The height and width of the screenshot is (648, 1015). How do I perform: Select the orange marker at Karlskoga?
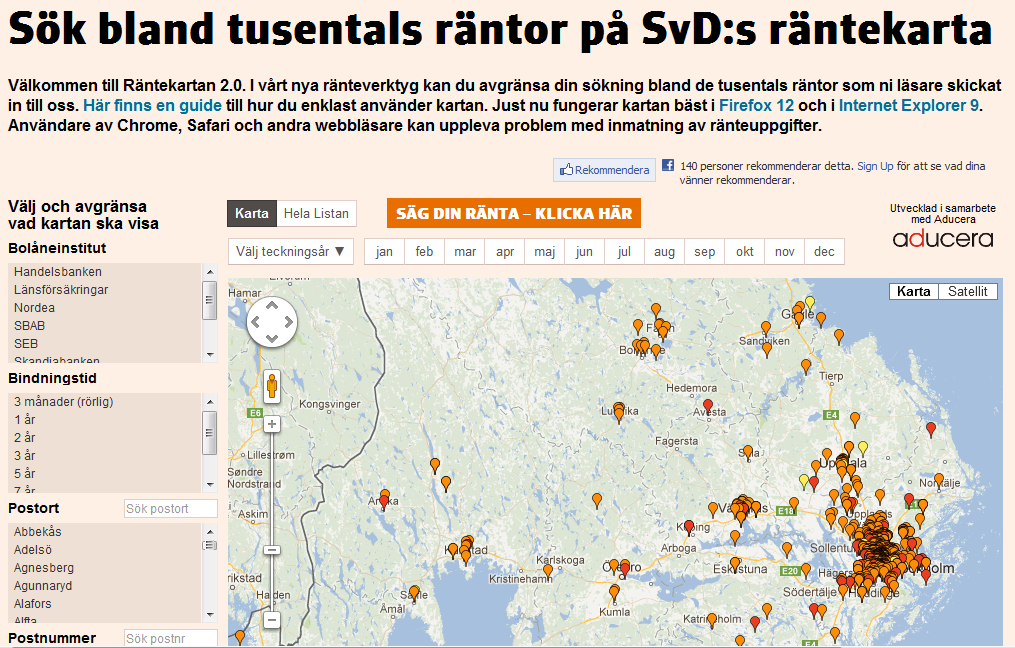pos(548,572)
